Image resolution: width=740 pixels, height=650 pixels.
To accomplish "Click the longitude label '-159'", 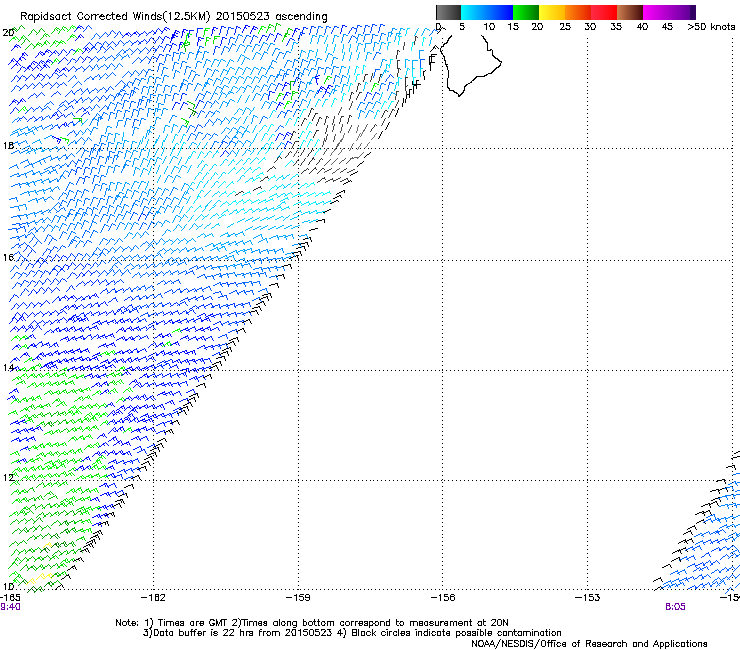I will click(298, 598).
